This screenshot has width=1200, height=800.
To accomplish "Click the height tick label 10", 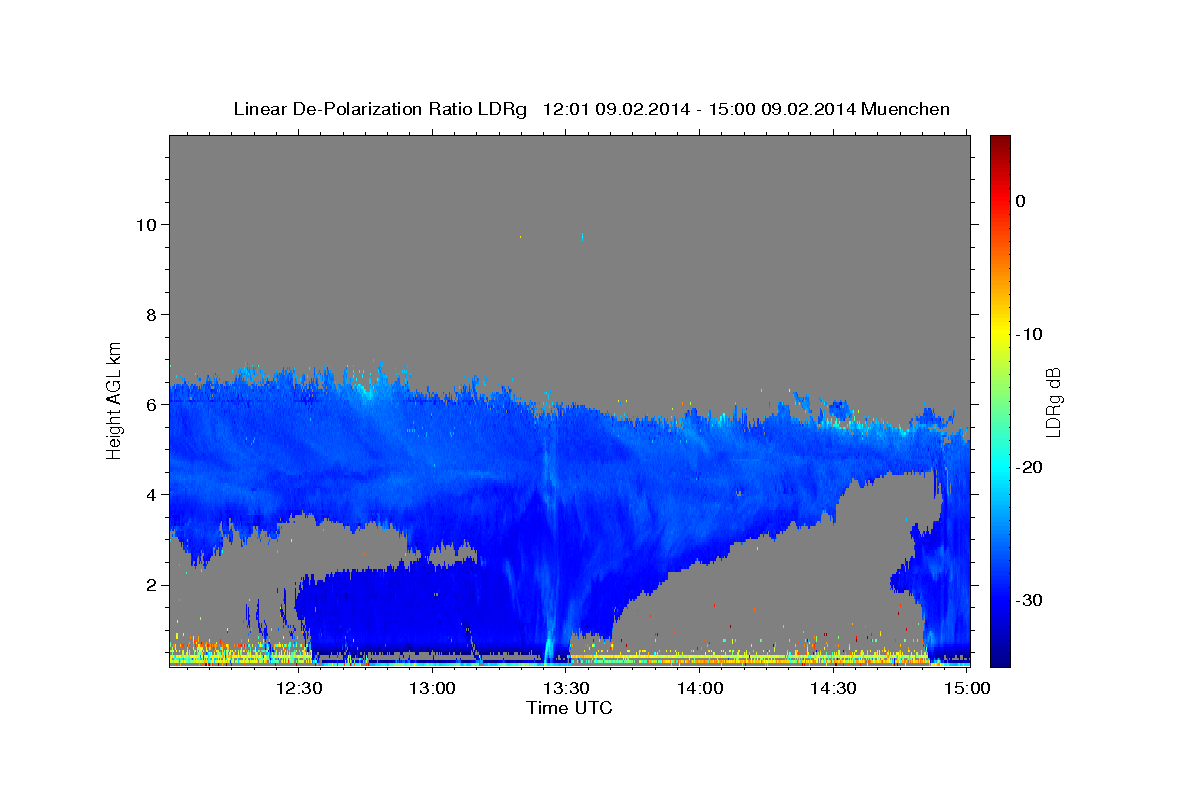I will pos(145,224).
